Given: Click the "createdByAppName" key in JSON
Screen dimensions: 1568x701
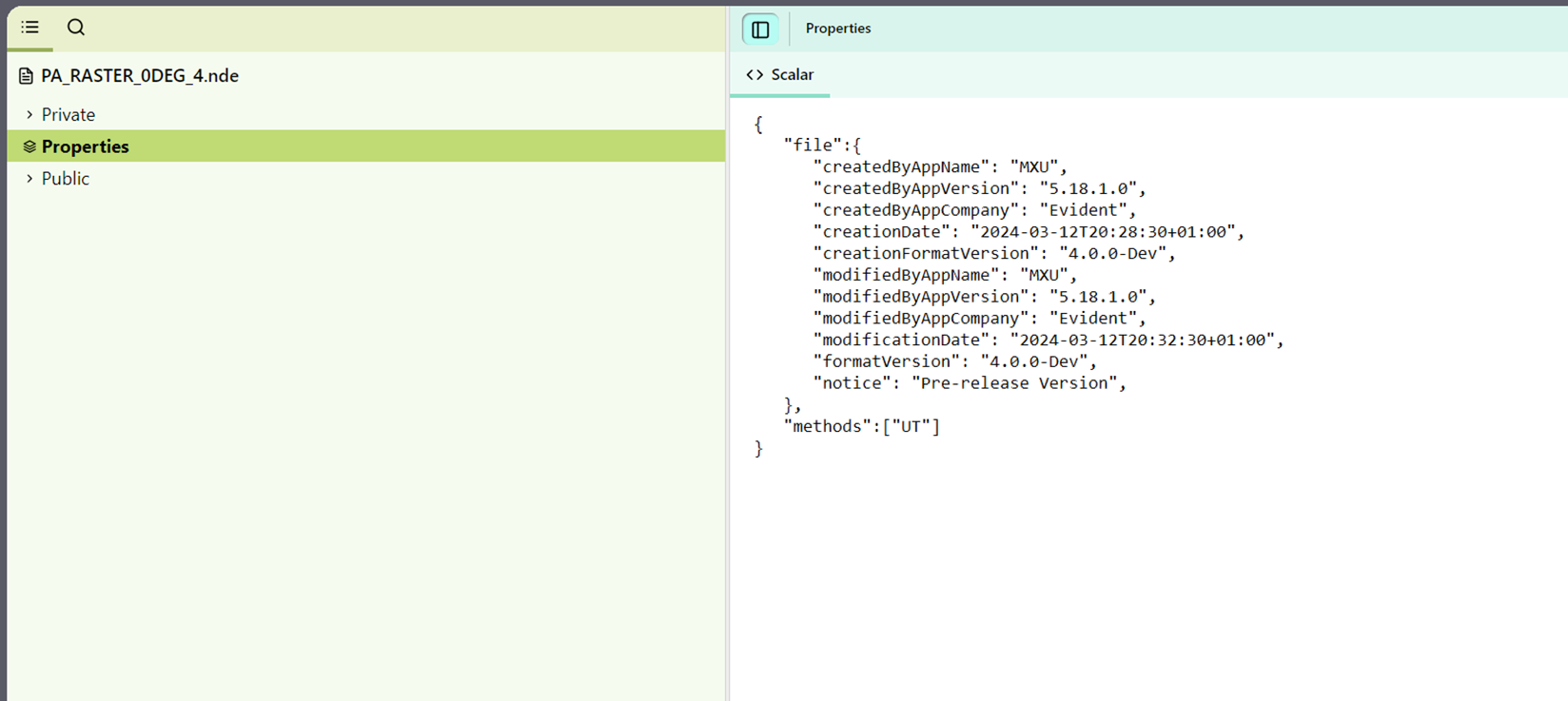Looking at the screenshot, I should (901, 167).
